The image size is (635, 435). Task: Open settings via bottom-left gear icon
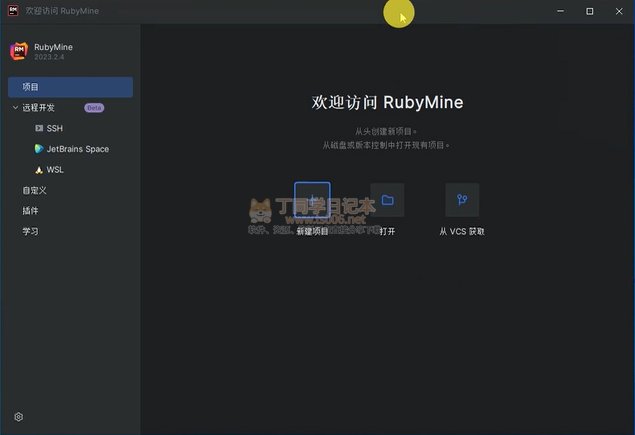click(18, 416)
